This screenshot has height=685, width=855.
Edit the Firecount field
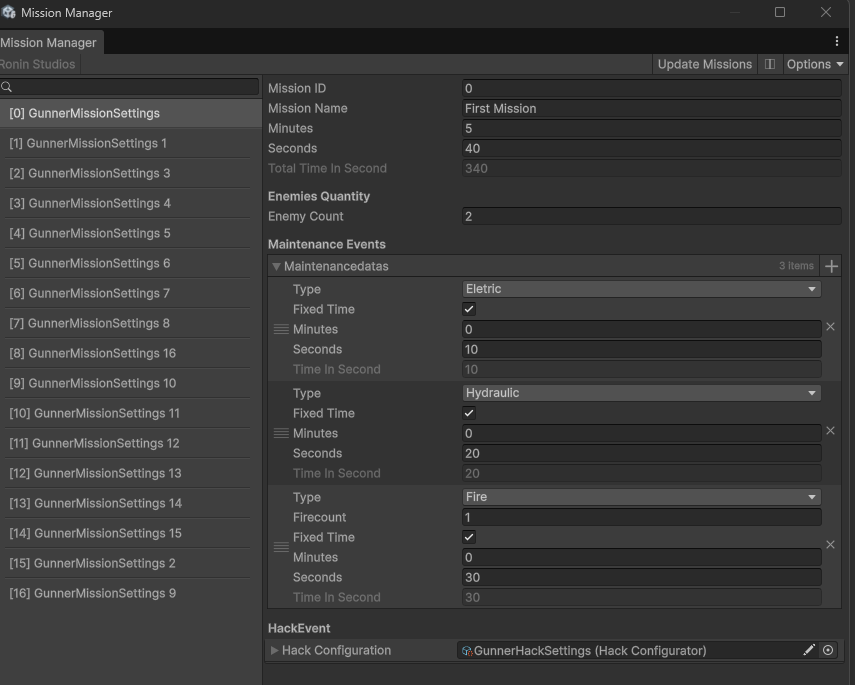[x=641, y=518]
